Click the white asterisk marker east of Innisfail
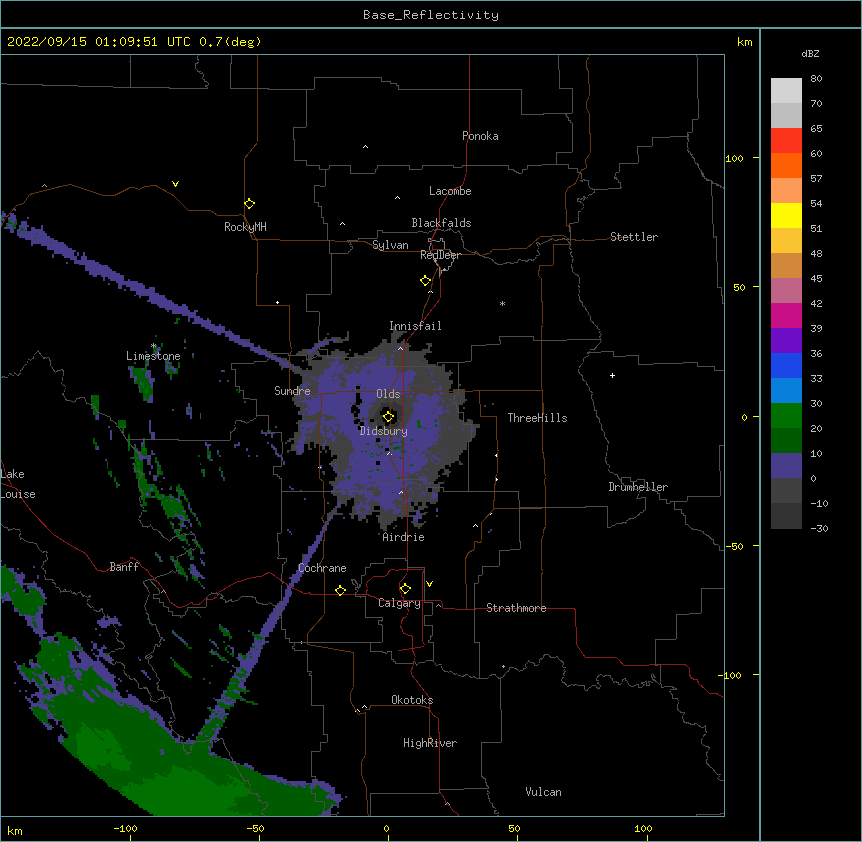 (x=502, y=303)
